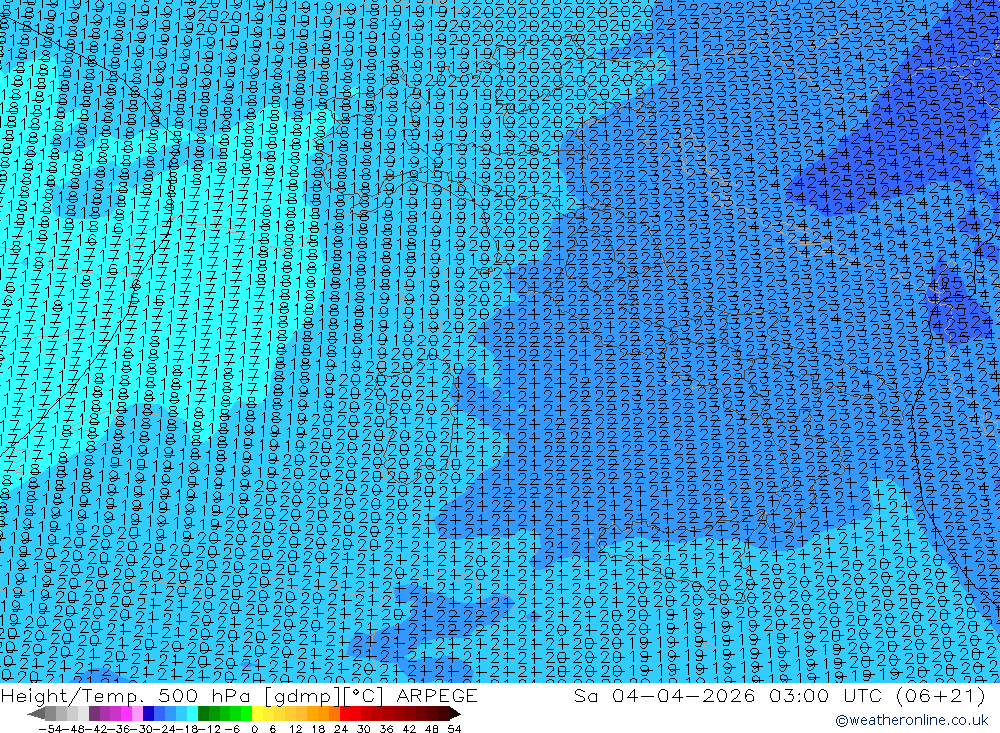Pick the dark purple swatch above -42
This screenshot has height=733, width=1000.
coord(94,714)
